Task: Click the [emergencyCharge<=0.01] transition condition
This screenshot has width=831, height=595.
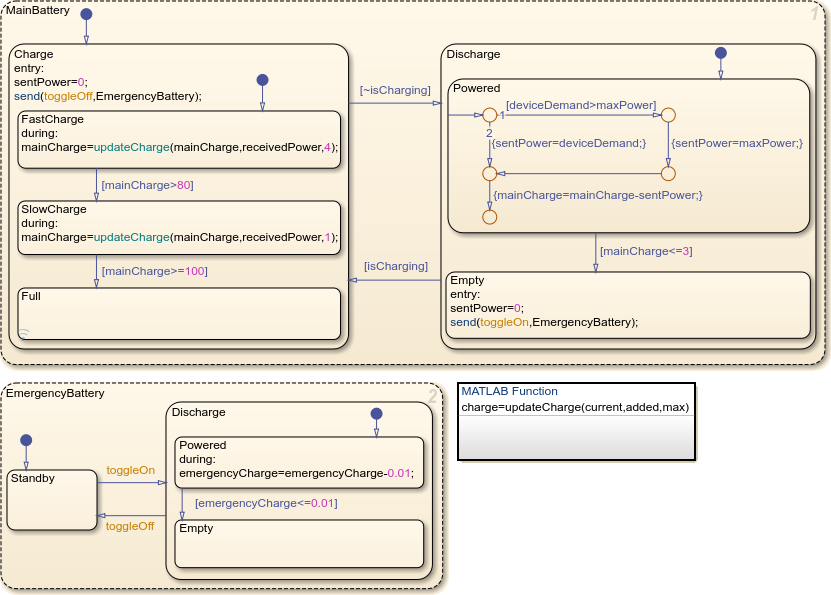Action: [265, 502]
